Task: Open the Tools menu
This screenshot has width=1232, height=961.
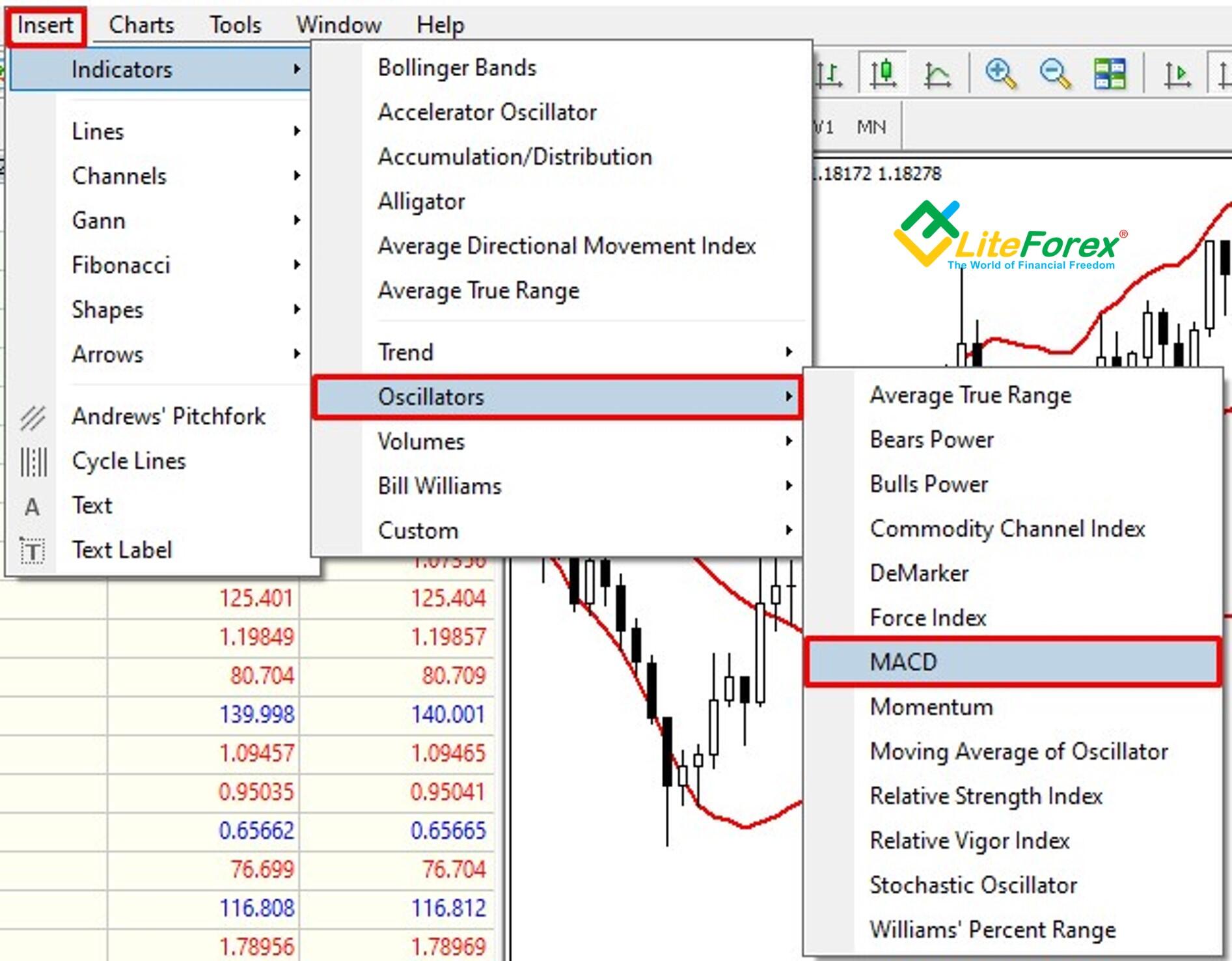Action: tap(236, 24)
